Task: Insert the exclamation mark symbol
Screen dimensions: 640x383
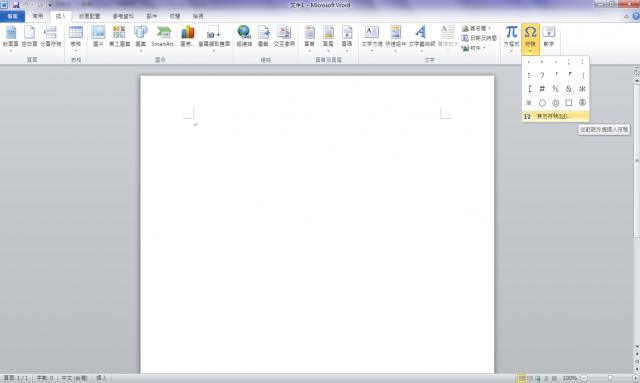Action: [x=529, y=75]
